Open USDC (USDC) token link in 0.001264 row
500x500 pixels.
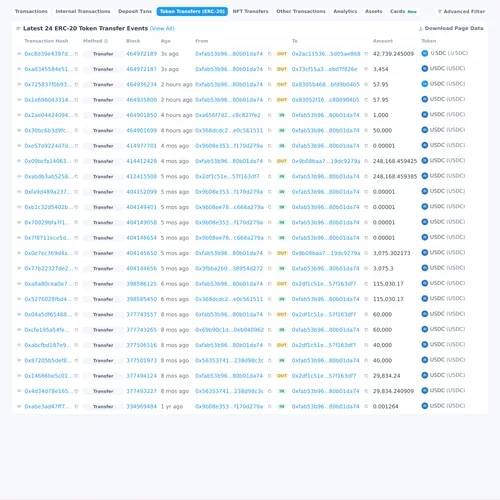(x=447, y=406)
